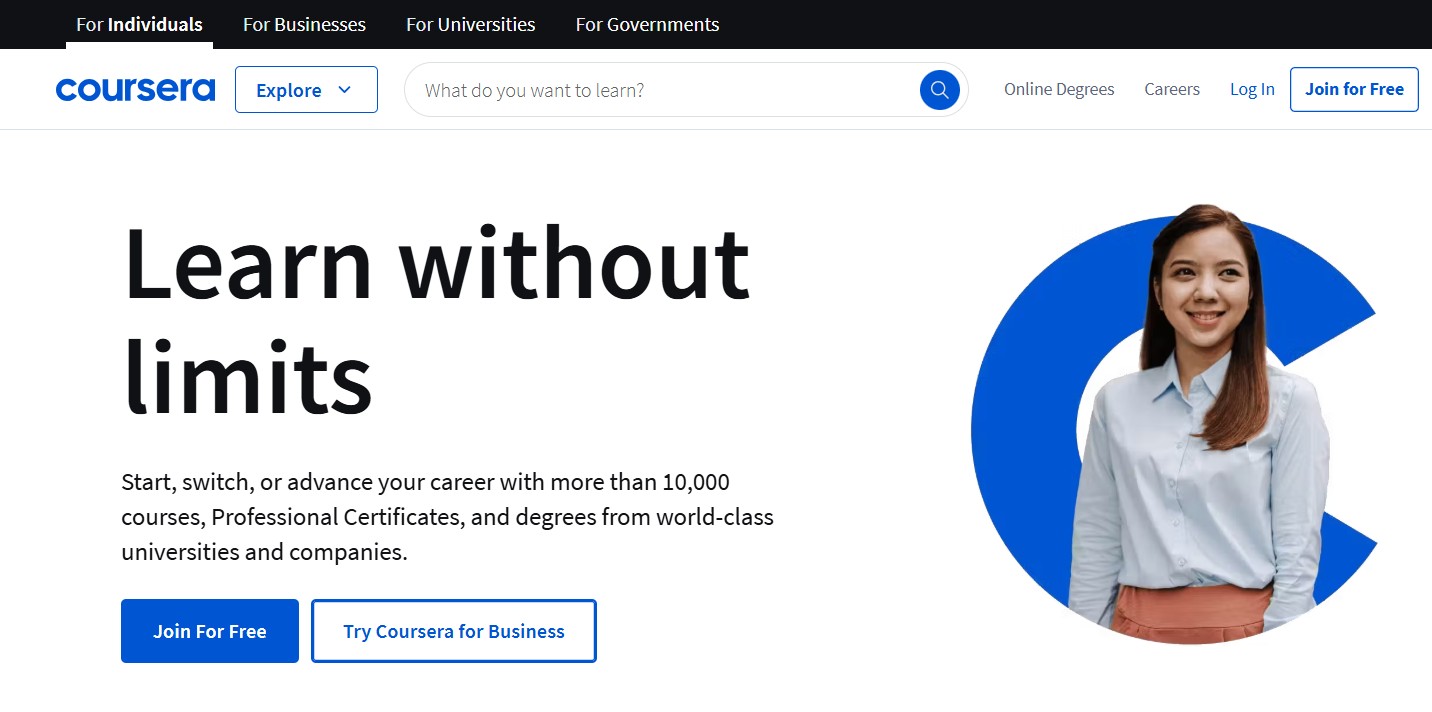Image resolution: width=1432 pixels, height=712 pixels.
Task: Click the chevron arrow inside Explore
Action: [344, 90]
